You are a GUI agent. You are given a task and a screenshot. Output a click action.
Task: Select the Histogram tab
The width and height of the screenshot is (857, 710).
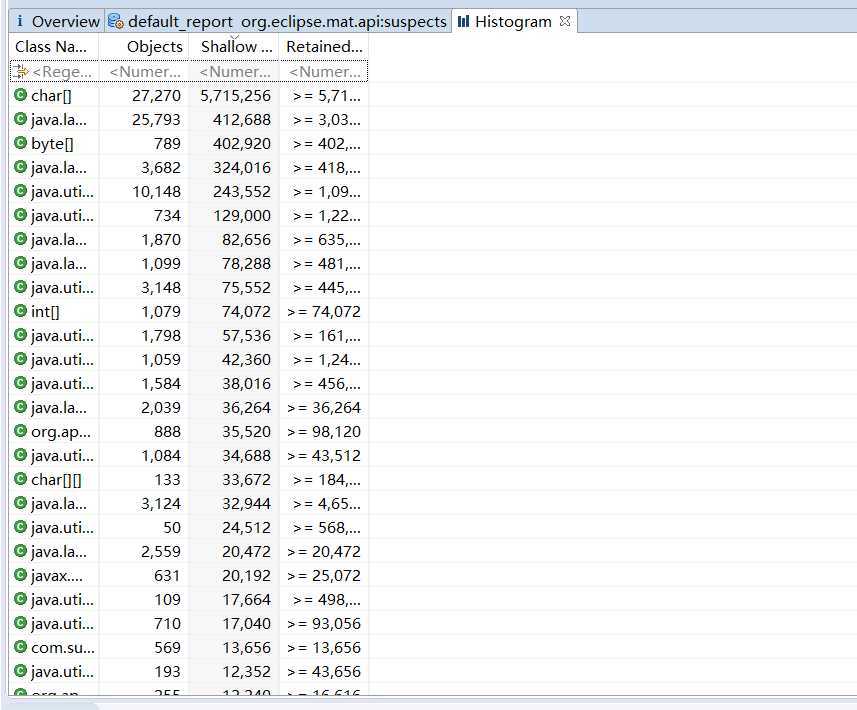[x=513, y=22]
